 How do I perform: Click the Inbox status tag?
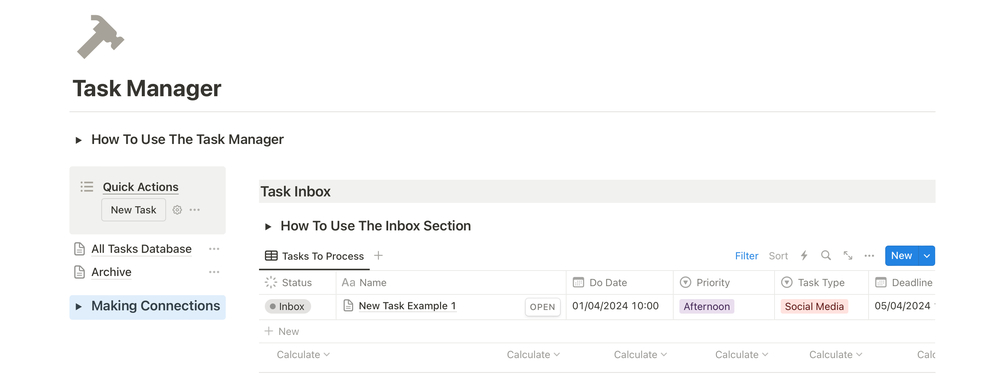[x=288, y=306]
